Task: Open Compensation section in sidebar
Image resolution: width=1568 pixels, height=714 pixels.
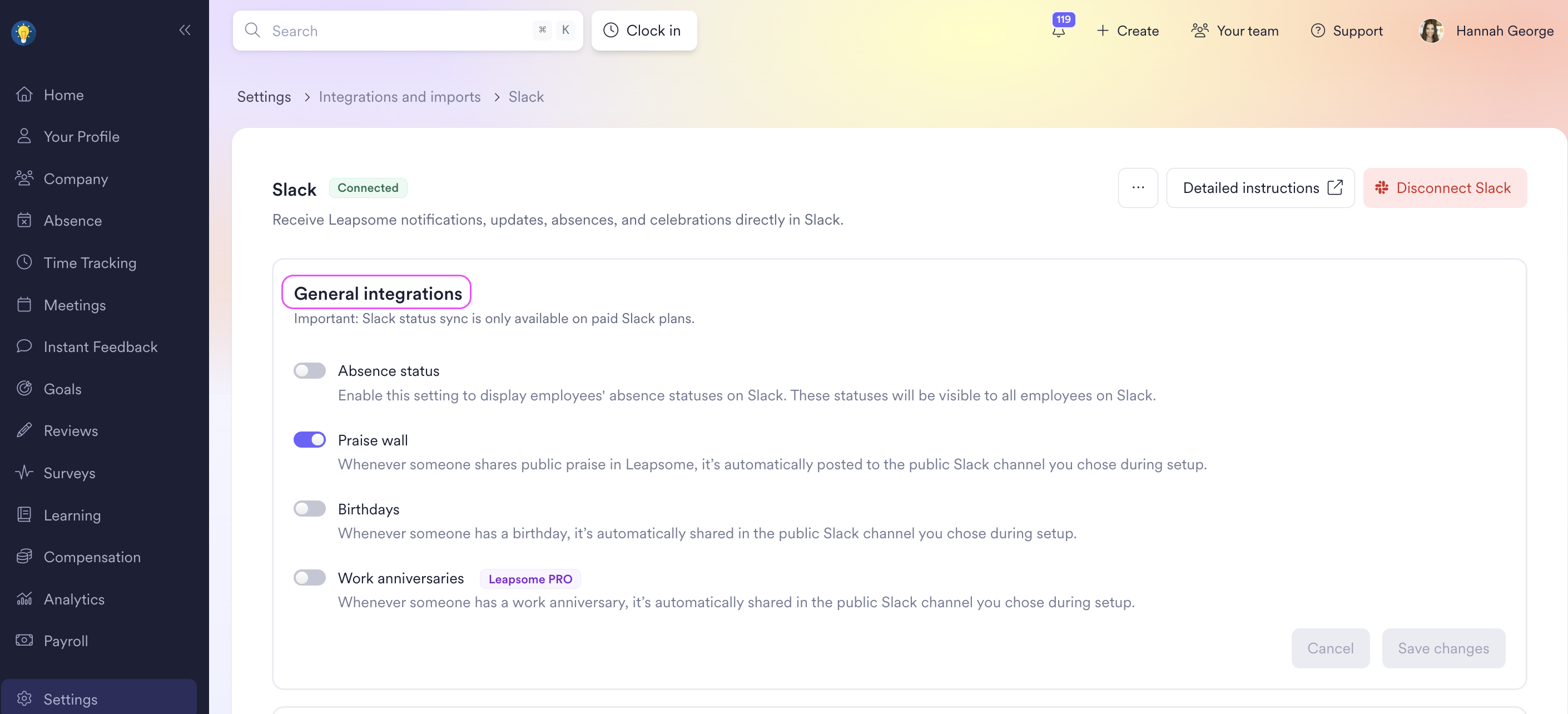Action: coord(92,556)
